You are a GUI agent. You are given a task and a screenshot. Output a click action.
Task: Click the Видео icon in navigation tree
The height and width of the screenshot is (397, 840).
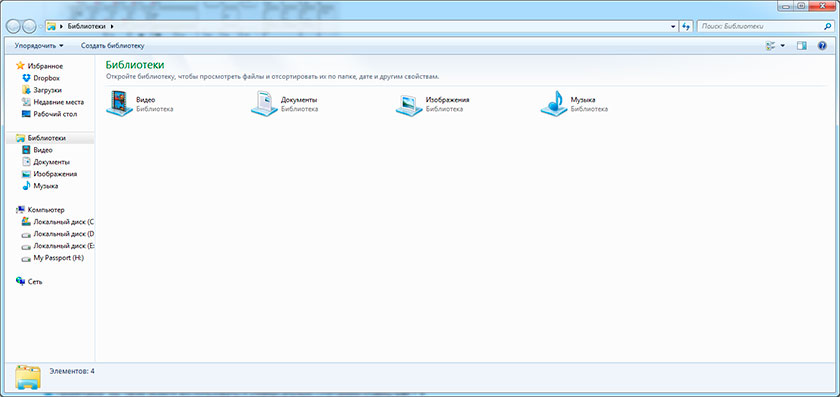tap(26, 150)
